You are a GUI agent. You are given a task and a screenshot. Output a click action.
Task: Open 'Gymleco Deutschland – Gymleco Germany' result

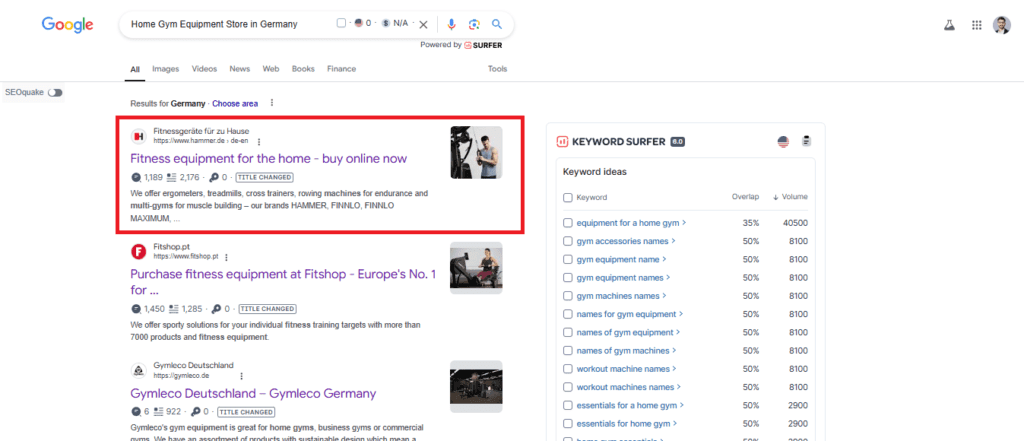tap(252, 393)
